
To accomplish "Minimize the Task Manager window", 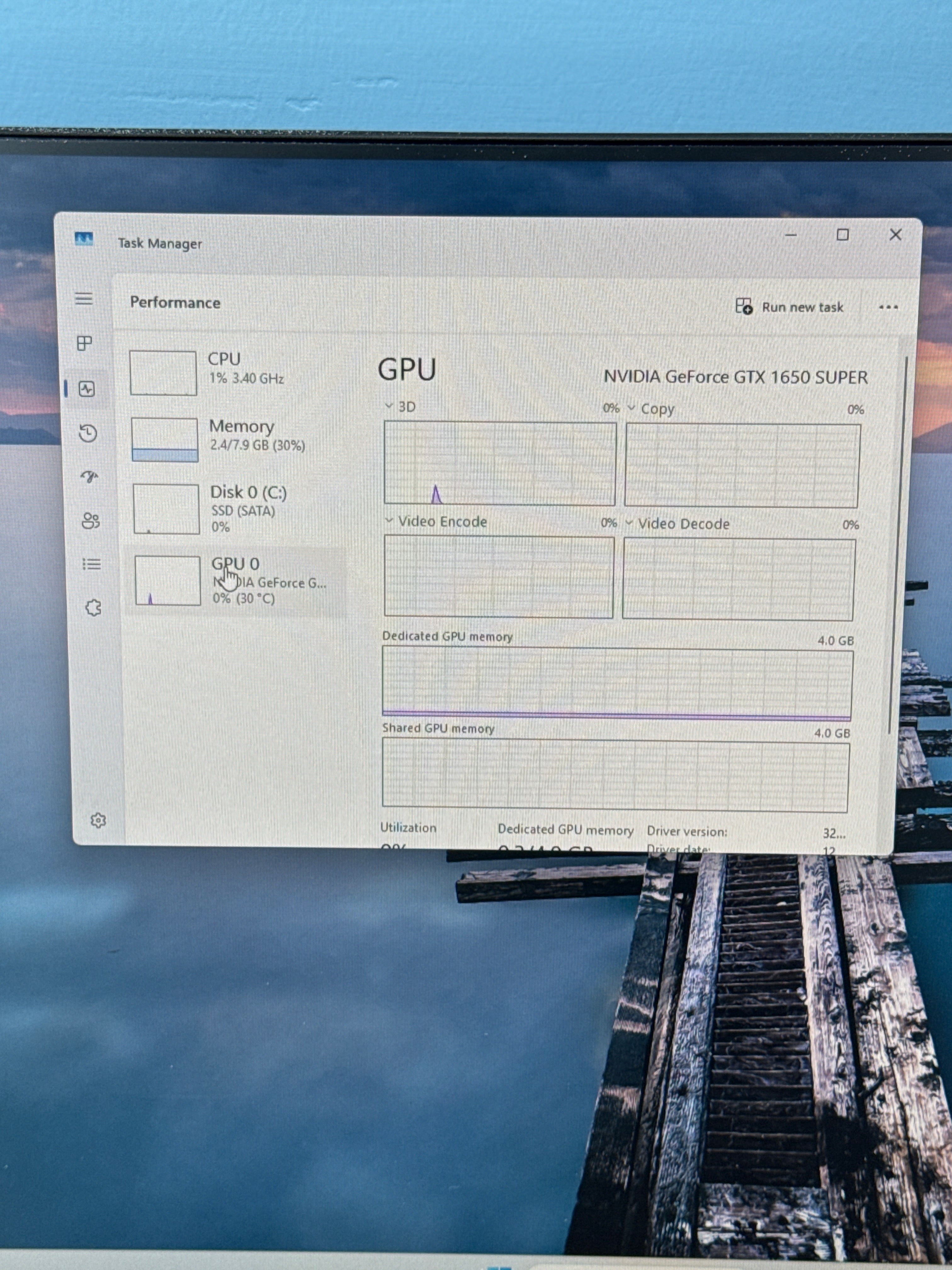I will tap(791, 235).
